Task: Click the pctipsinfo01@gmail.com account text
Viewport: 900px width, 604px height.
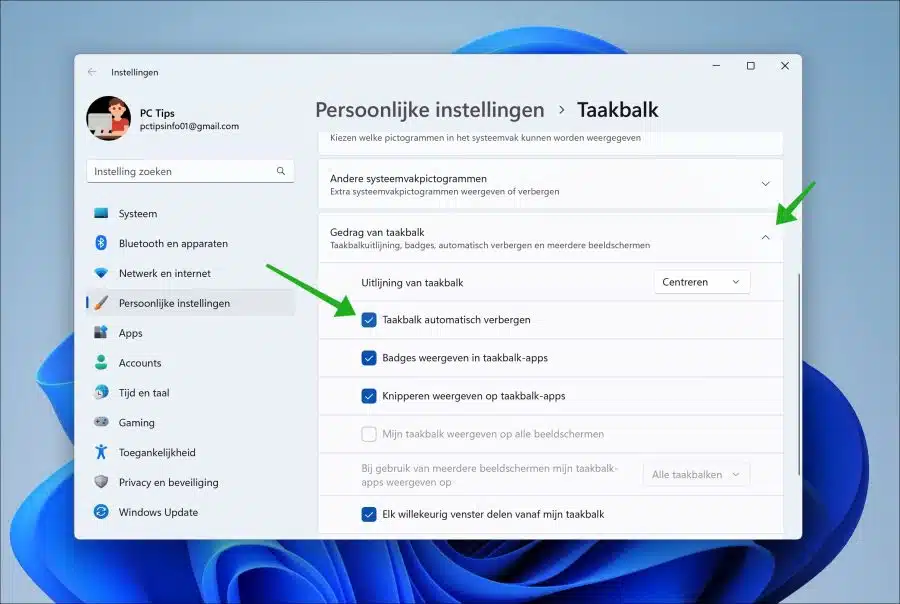Action: click(189, 126)
